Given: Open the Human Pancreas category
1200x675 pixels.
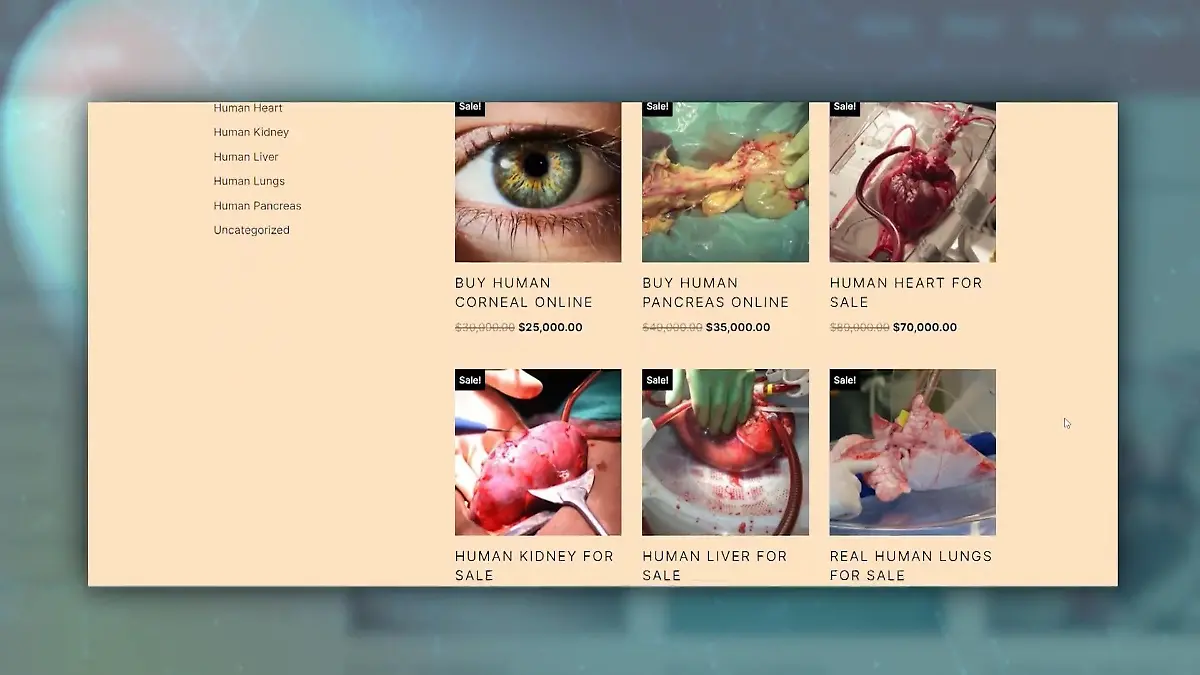Looking at the screenshot, I should tap(257, 206).
